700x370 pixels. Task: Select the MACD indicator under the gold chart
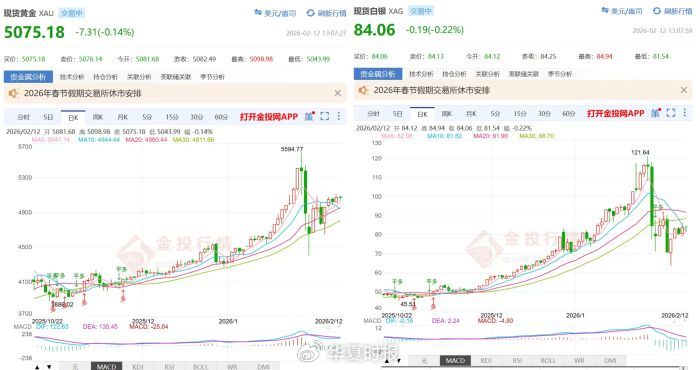tap(106, 366)
